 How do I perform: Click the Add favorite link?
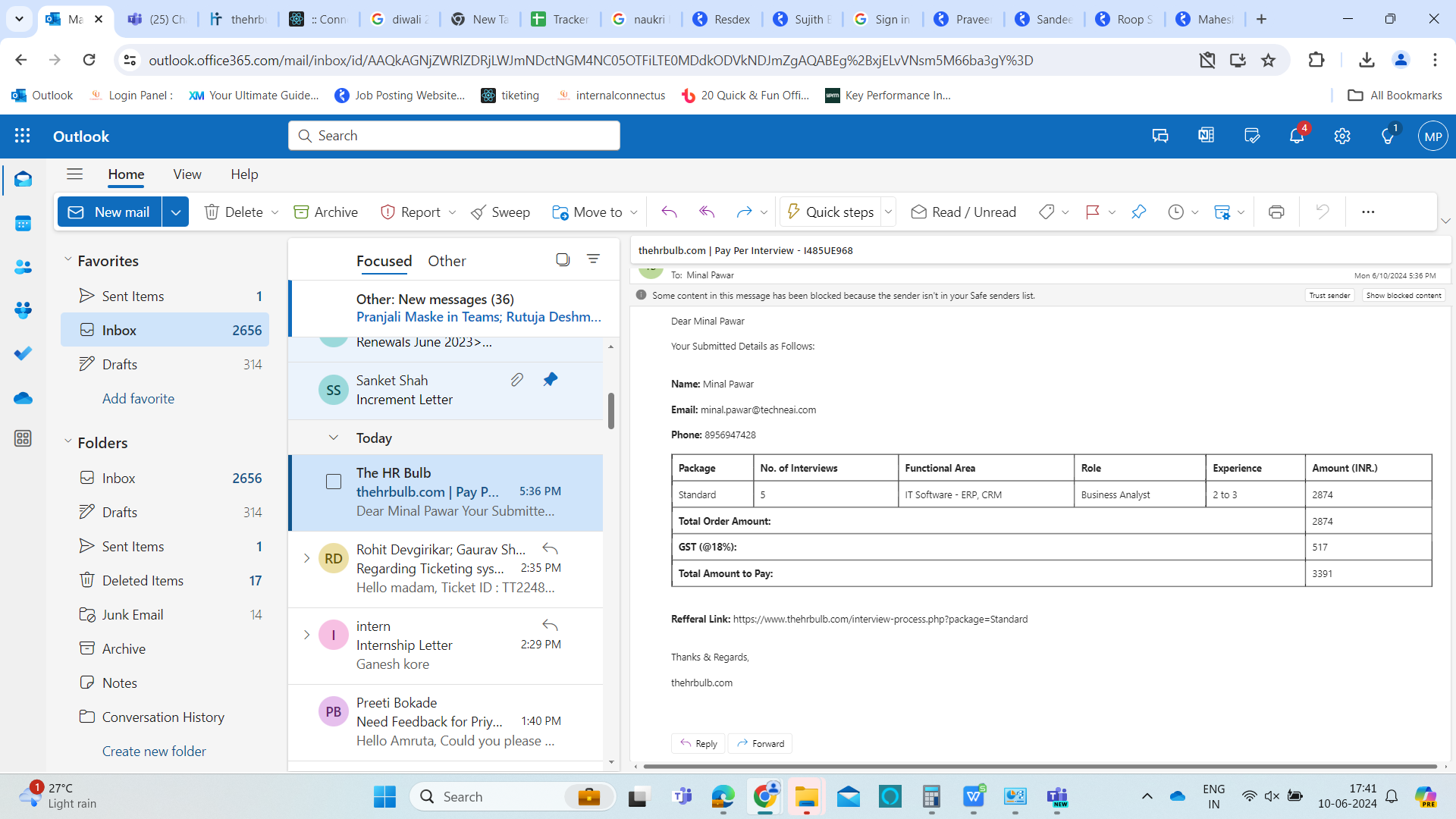pyautogui.click(x=138, y=398)
